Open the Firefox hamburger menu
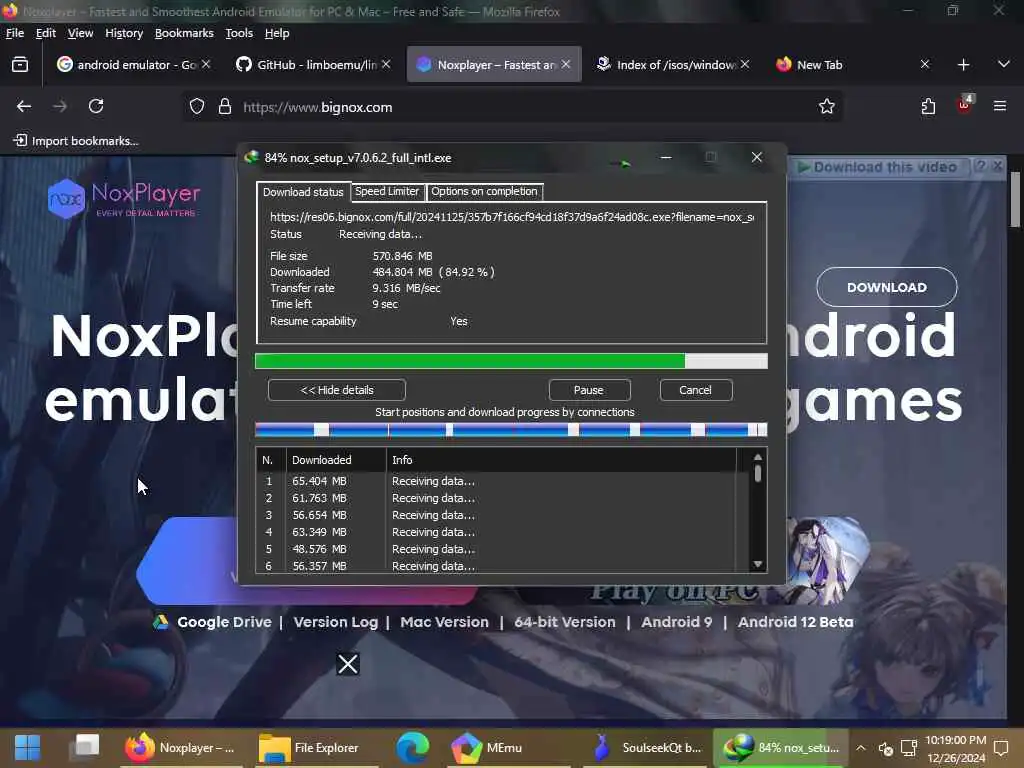Viewport: 1024px width, 768px height. click(x=1000, y=106)
